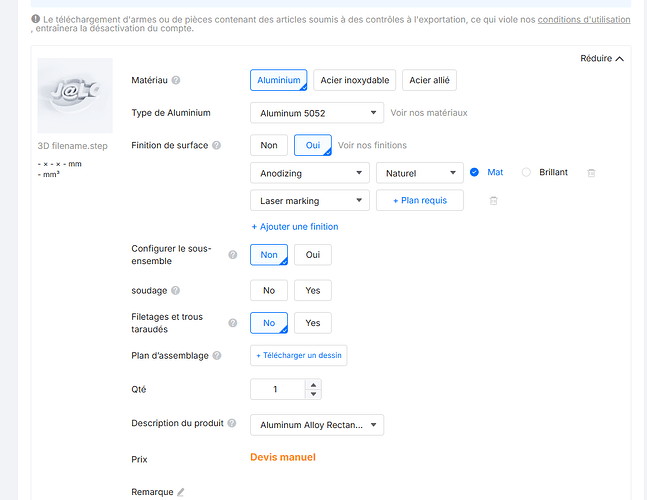
Task: Click help icon next to soudage
Action: 175,290
